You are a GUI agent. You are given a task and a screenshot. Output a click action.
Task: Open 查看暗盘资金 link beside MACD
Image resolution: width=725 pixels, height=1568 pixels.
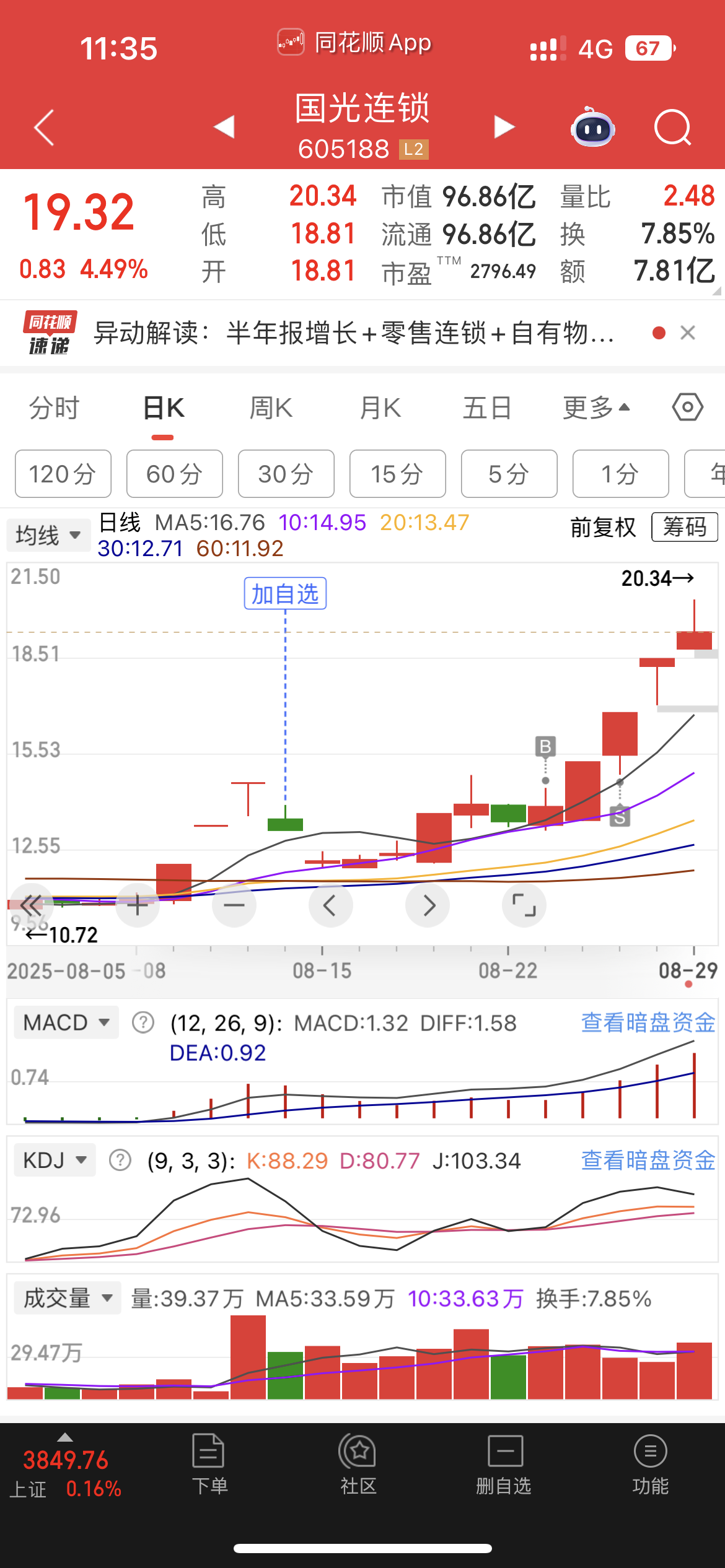648,1022
